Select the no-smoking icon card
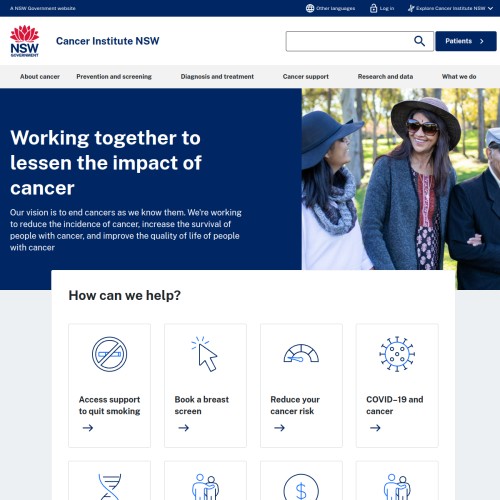 tap(109, 385)
